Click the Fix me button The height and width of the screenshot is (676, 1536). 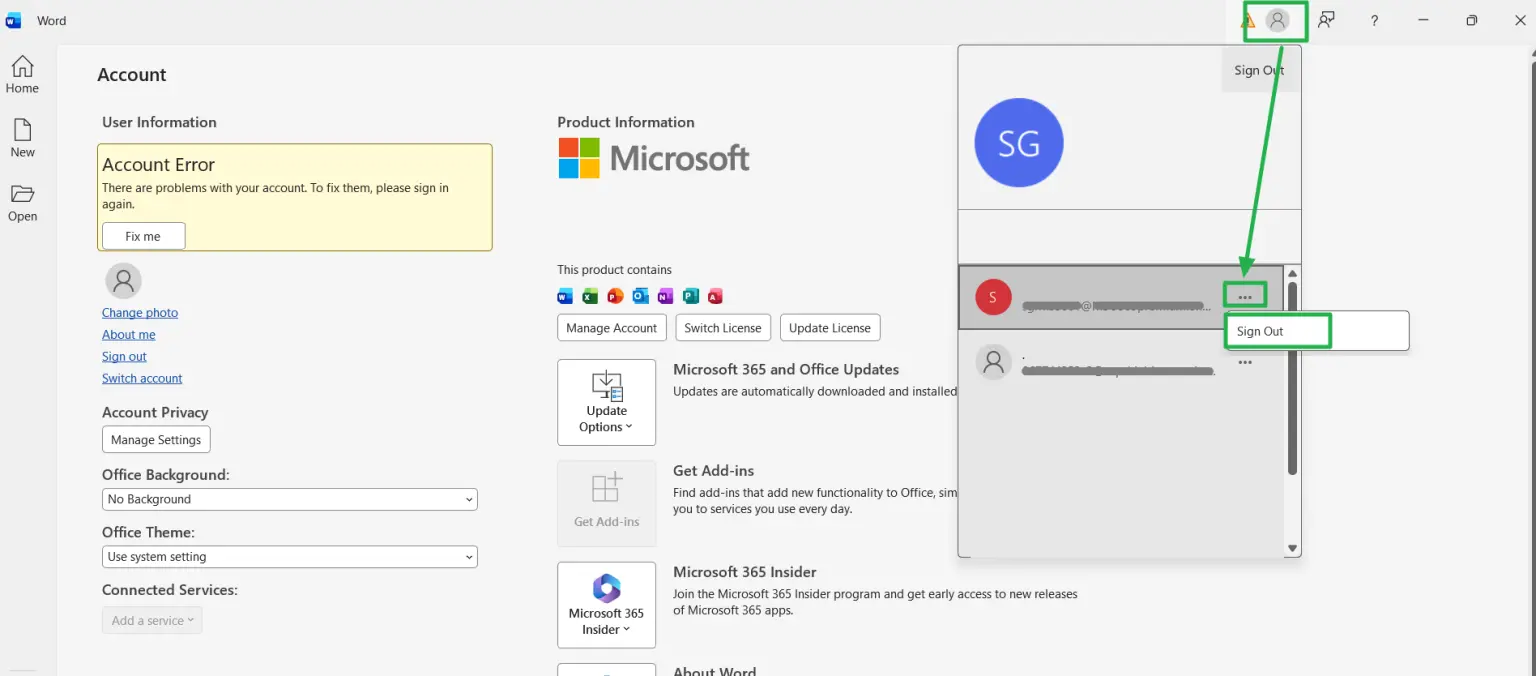point(143,236)
